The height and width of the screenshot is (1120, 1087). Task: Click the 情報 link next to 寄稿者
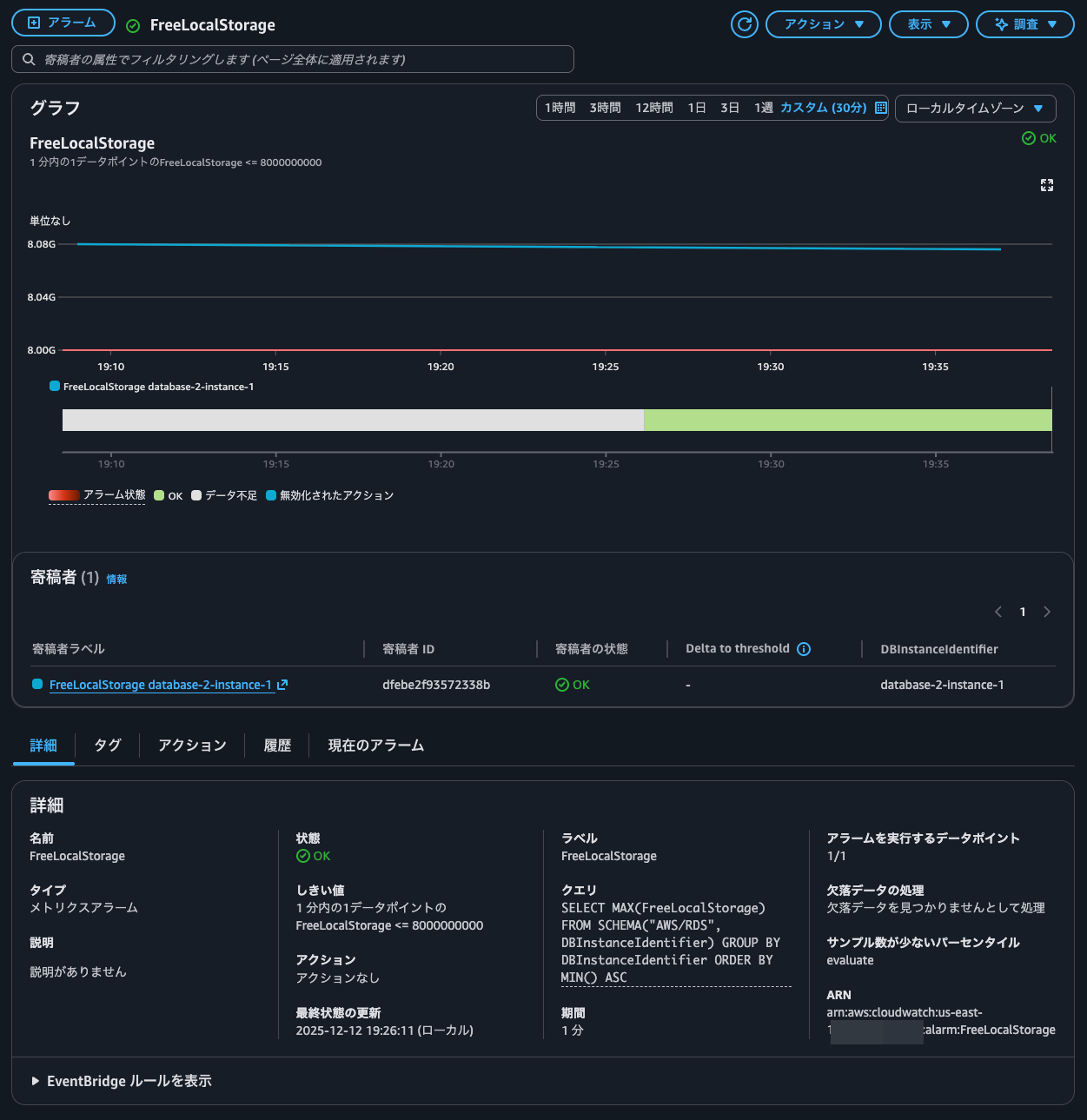[x=116, y=579]
